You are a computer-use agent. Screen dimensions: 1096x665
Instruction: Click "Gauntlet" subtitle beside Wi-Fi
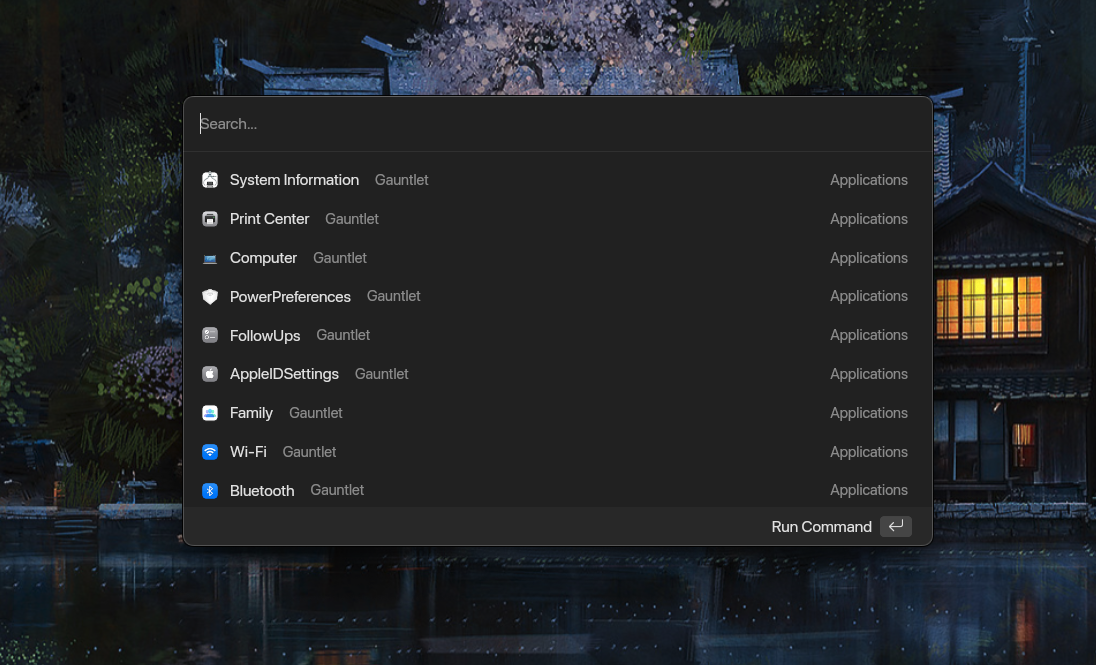309,452
